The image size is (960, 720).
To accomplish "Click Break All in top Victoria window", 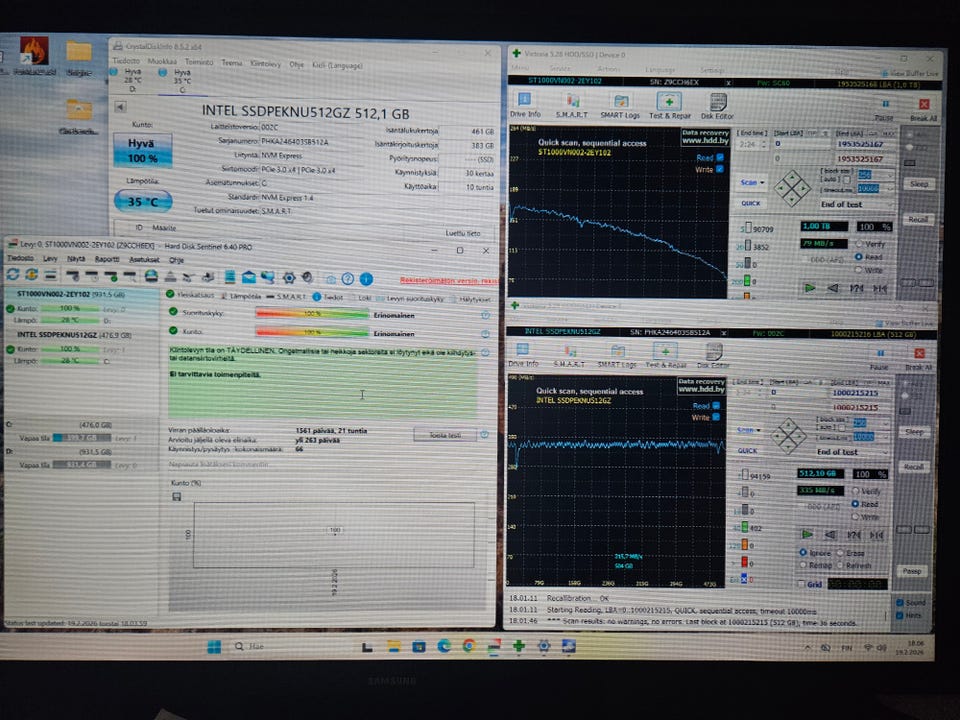I will pyautogui.click(x=923, y=109).
